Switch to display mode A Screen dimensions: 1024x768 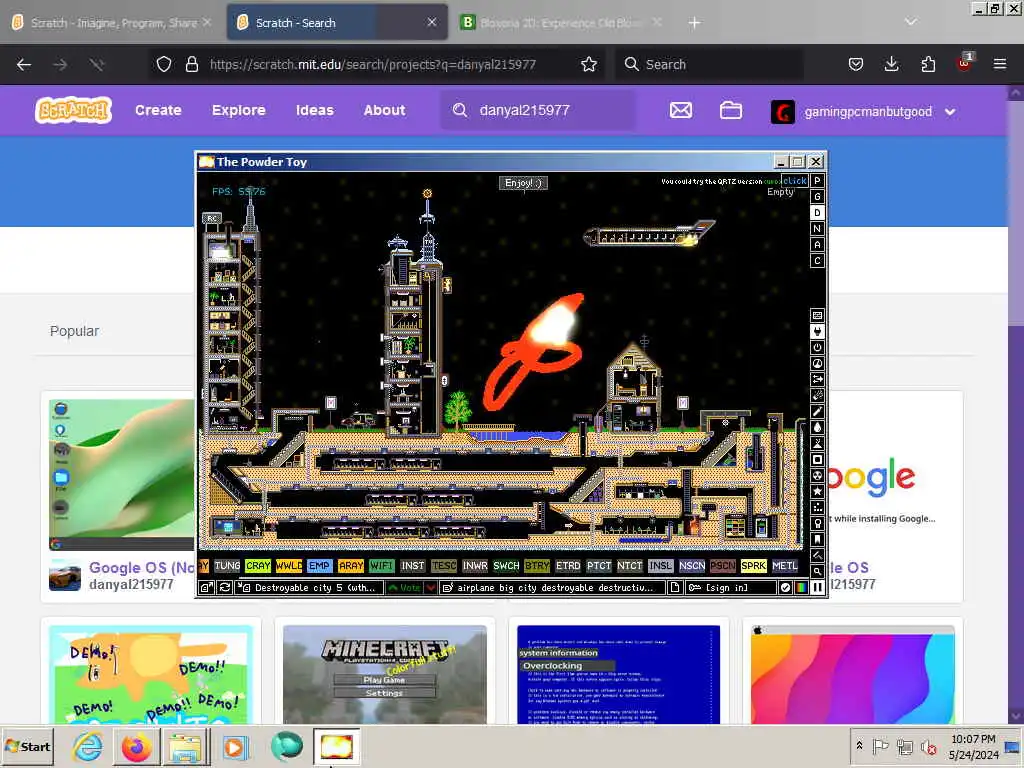817,244
